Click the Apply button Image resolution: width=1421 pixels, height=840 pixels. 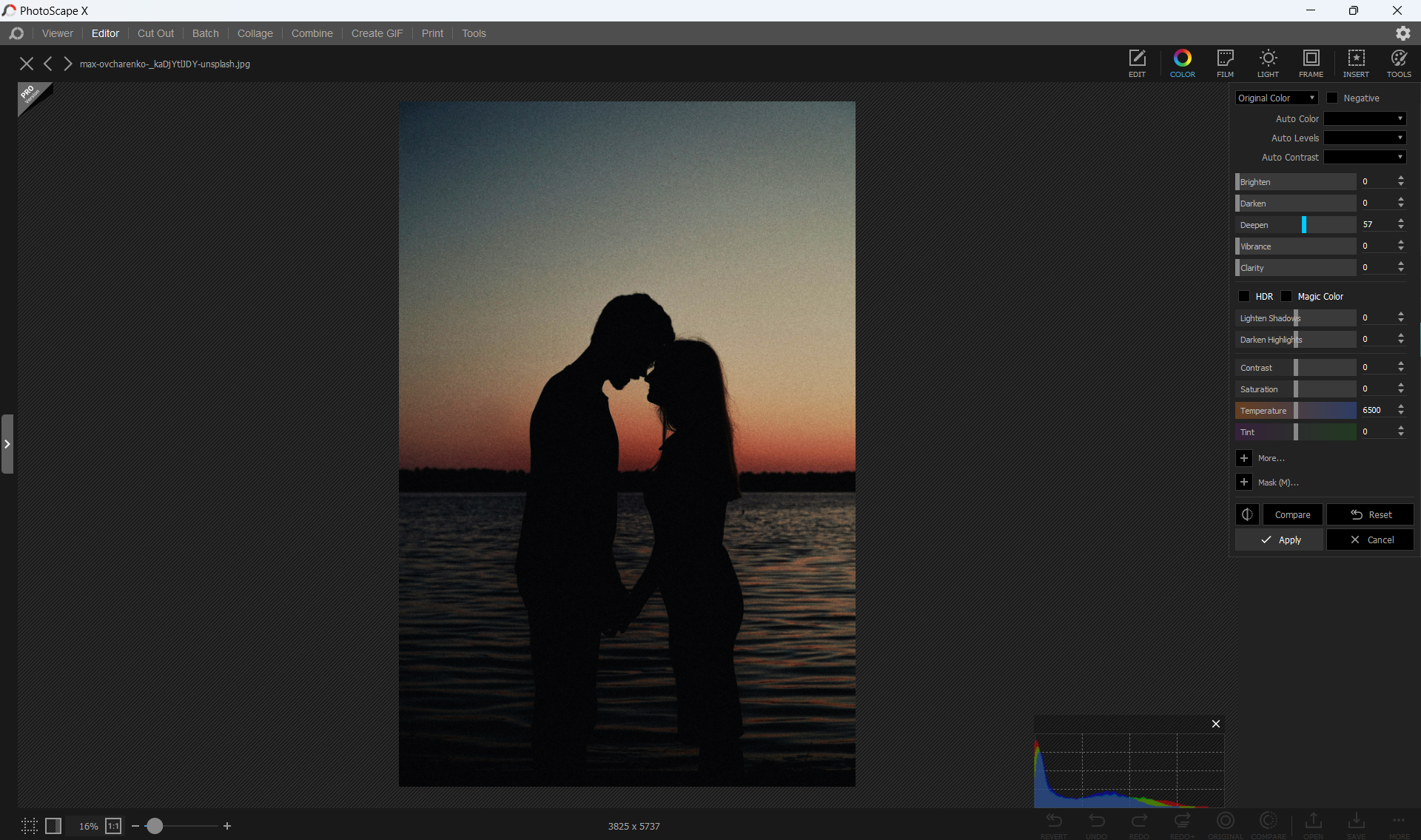[x=1280, y=540]
